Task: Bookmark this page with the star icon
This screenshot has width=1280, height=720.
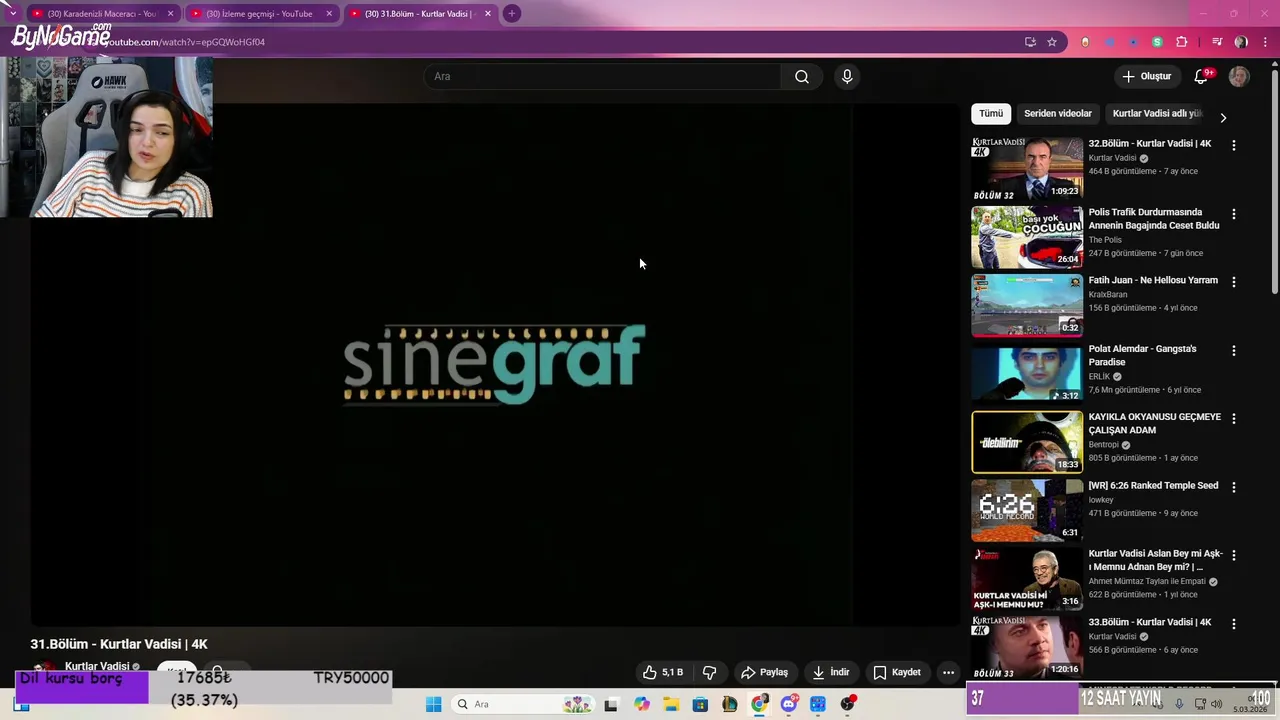Action: 1052,42
